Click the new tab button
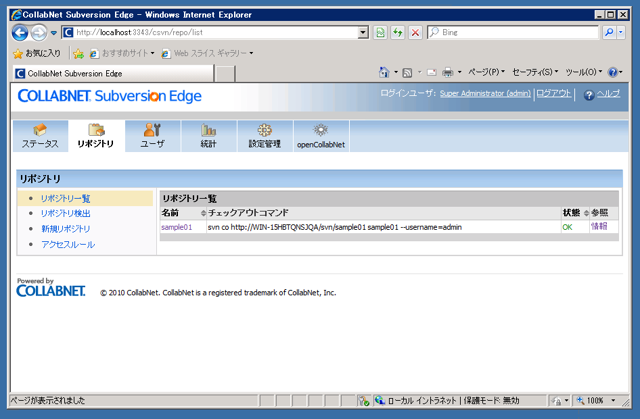Screen dimensions: 640x419 click(225, 73)
